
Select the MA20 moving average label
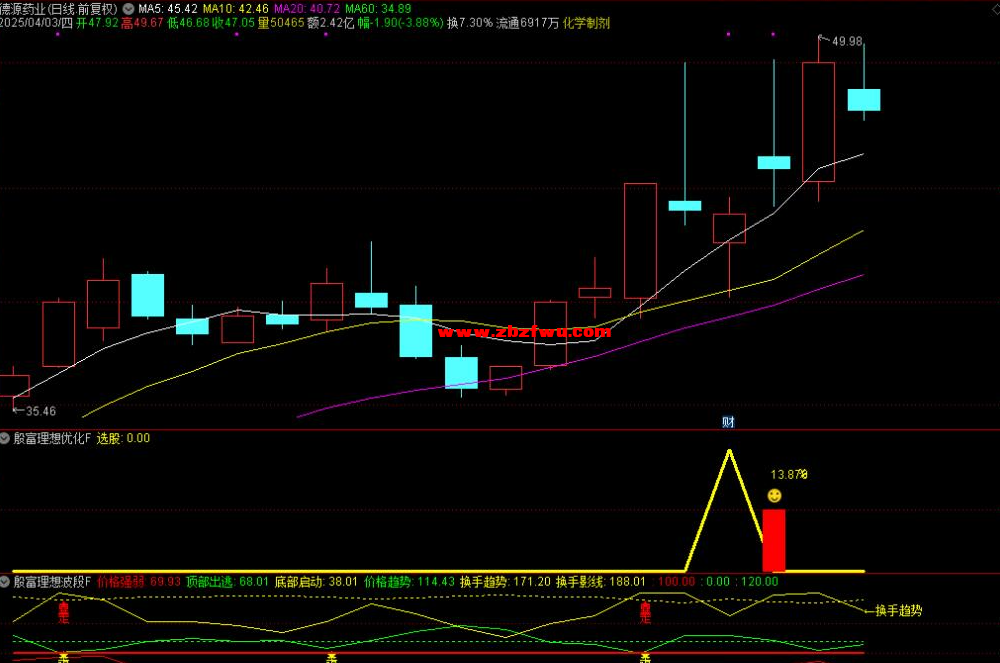[x=306, y=8]
